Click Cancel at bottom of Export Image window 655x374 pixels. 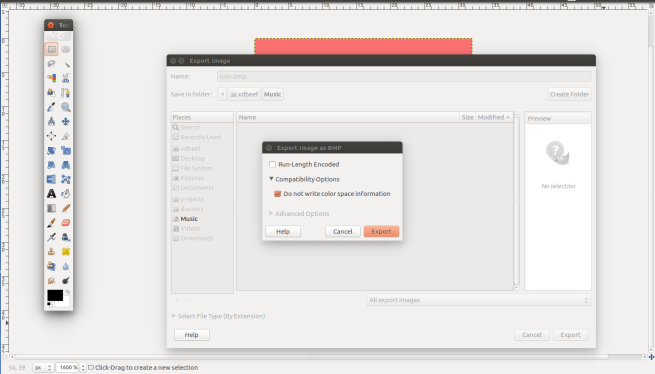coord(532,335)
